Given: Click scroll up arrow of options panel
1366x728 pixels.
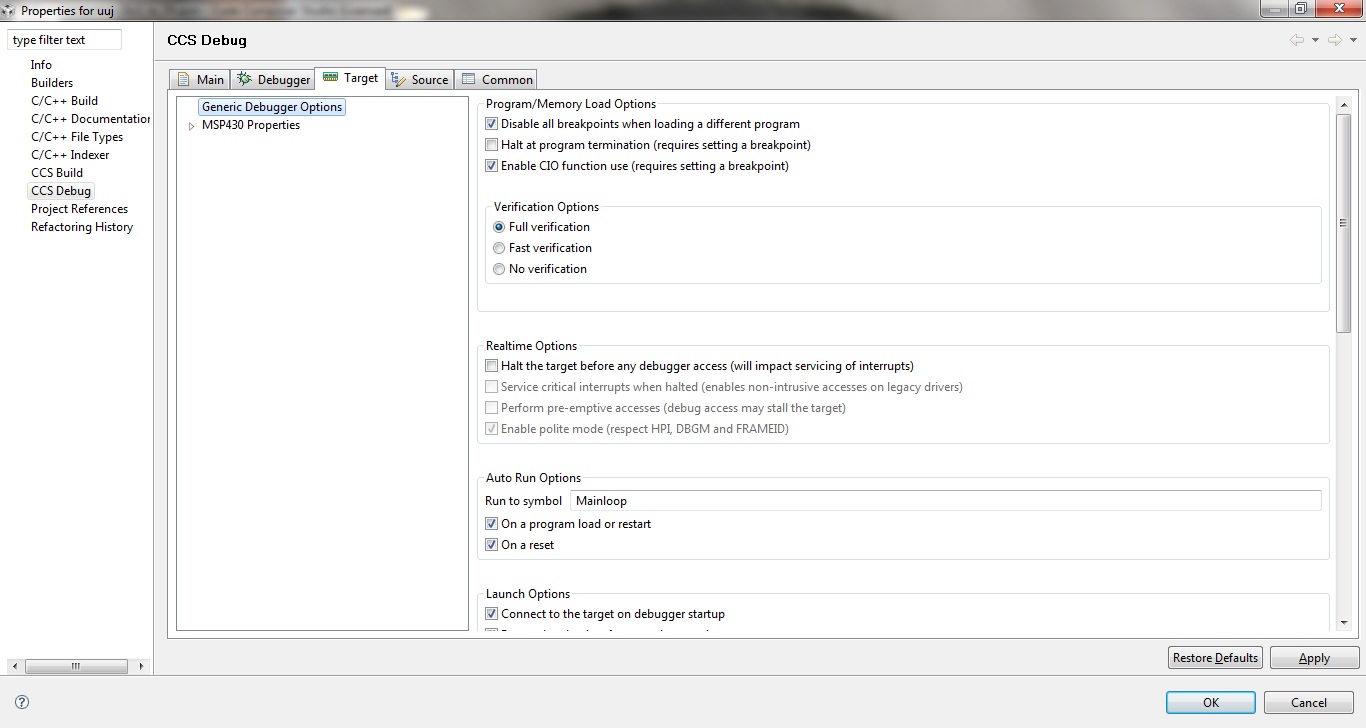Looking at the screenshot, I should pos(1344,105).
